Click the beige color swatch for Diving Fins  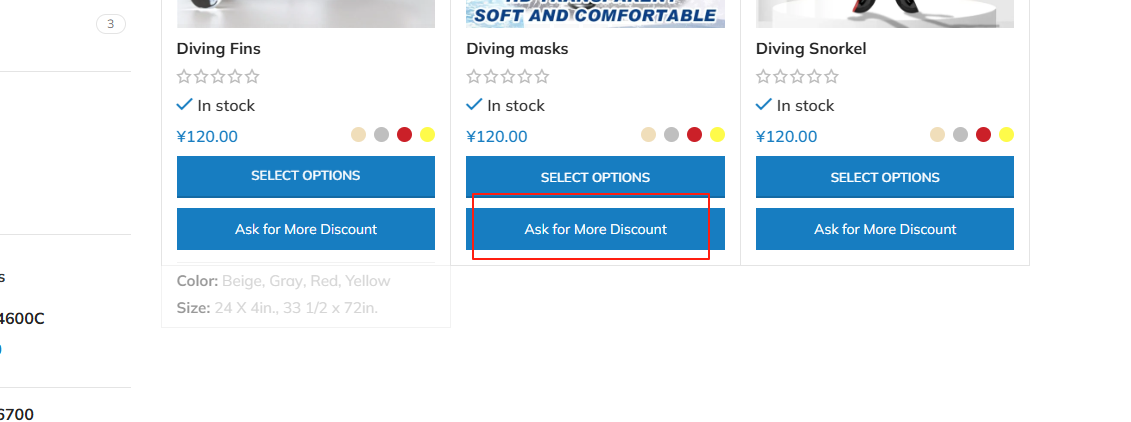tap(358, 135)
